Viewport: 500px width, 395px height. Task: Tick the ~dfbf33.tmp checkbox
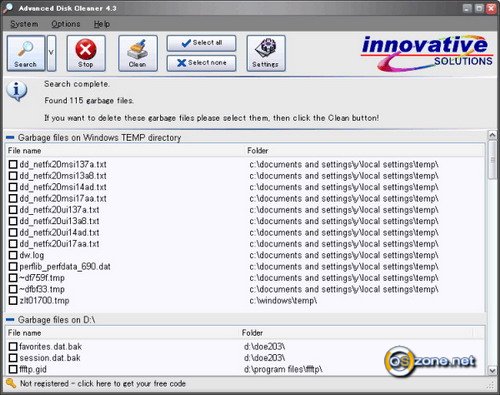coord(13,289)
